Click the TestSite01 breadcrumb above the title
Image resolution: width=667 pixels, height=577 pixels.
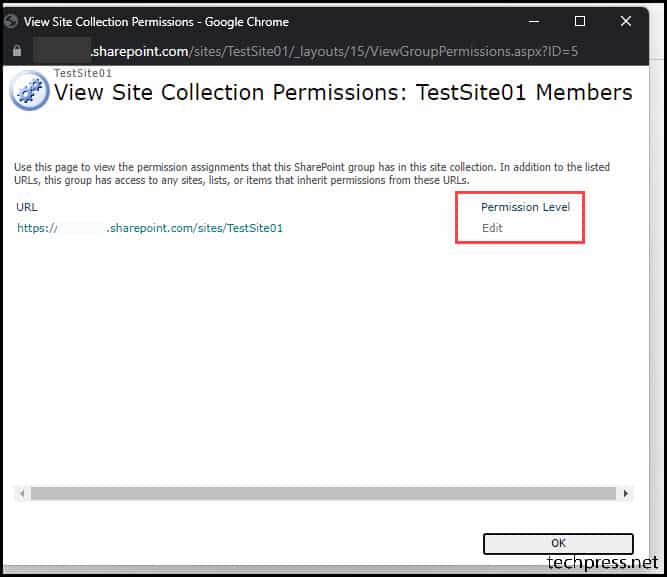point(83,73)
